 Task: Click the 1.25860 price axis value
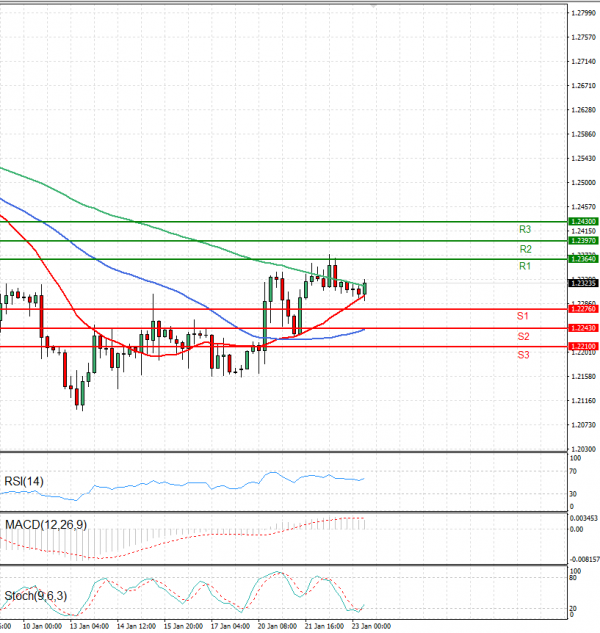[x=583, y=134]
